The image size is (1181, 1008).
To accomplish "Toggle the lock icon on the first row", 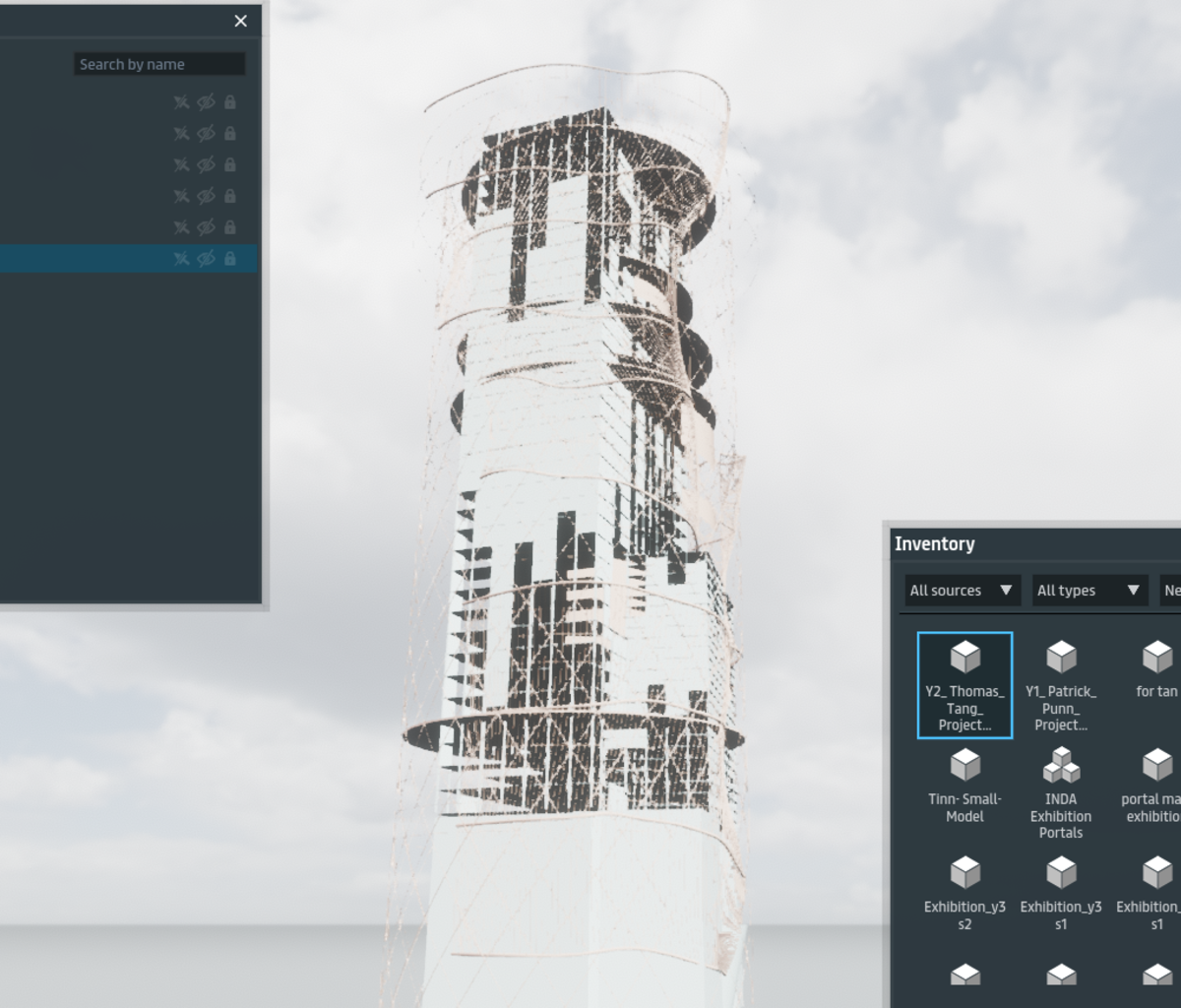I will [x=230, y=102].
